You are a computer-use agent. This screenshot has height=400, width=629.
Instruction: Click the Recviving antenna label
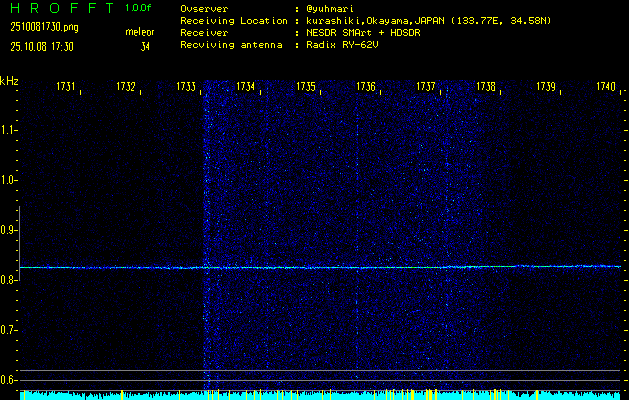point(231,45)
